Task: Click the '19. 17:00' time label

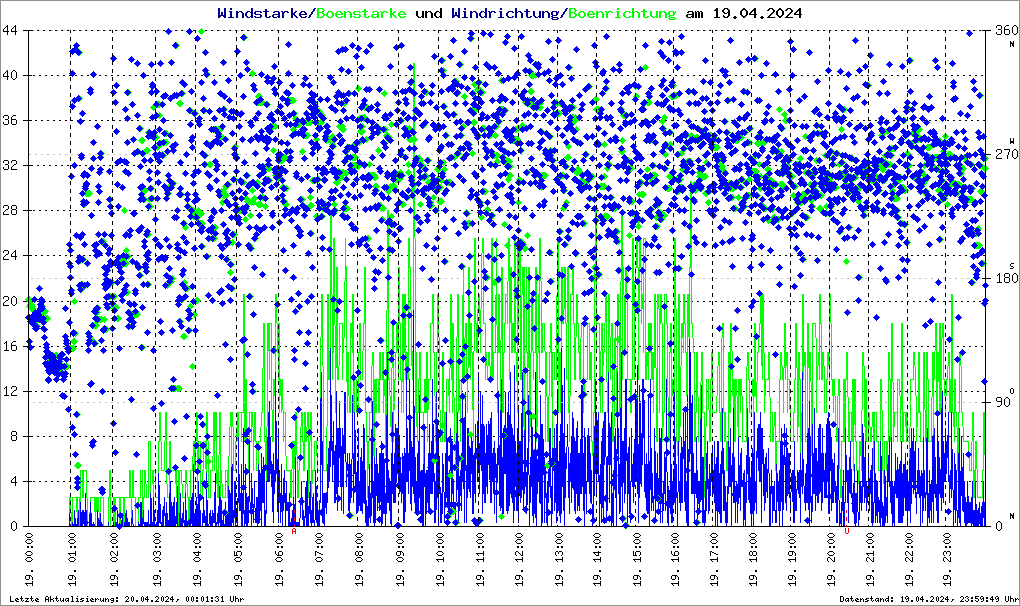Action: tap(715, 560)
